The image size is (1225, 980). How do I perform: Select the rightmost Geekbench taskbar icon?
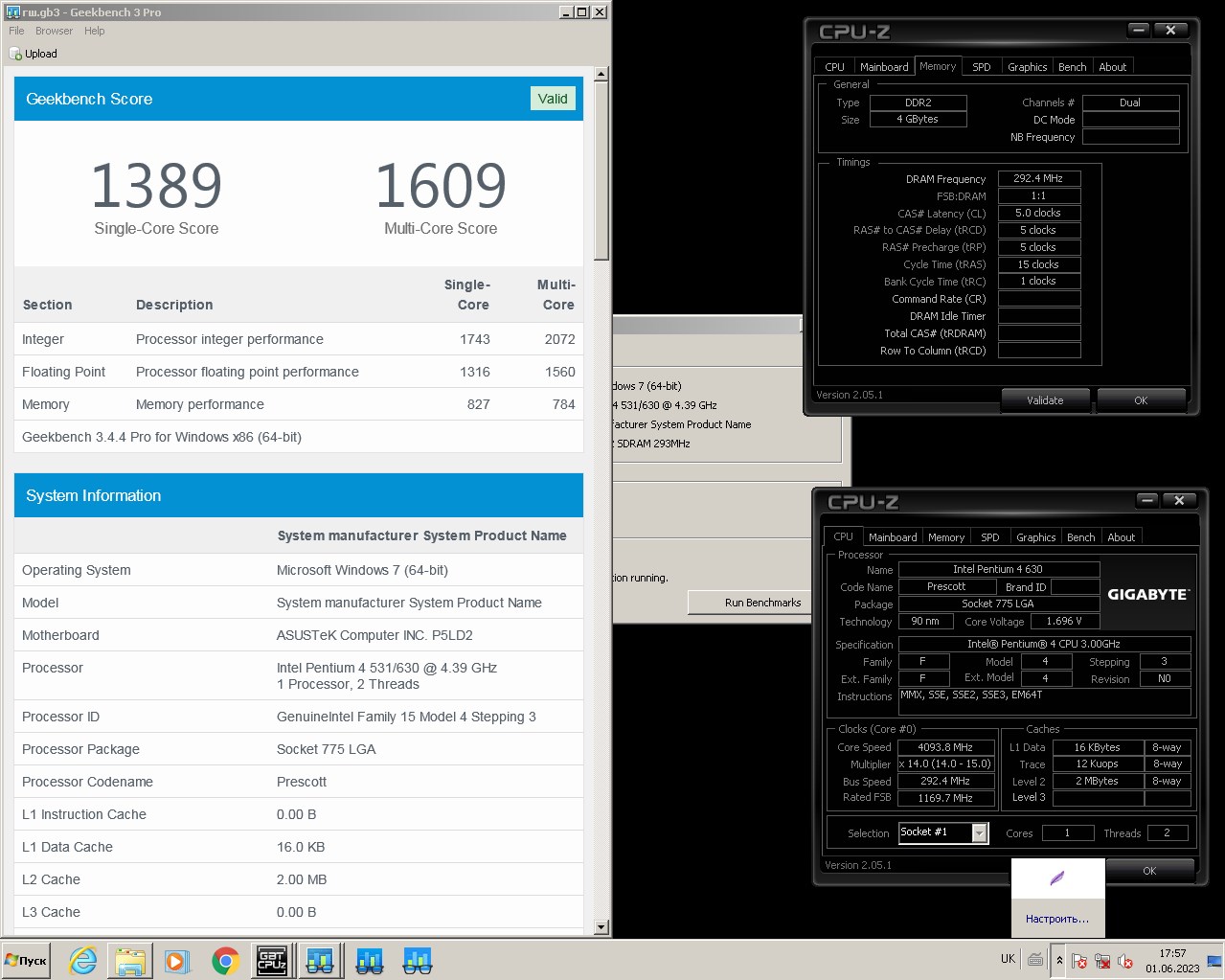point(418,960)
